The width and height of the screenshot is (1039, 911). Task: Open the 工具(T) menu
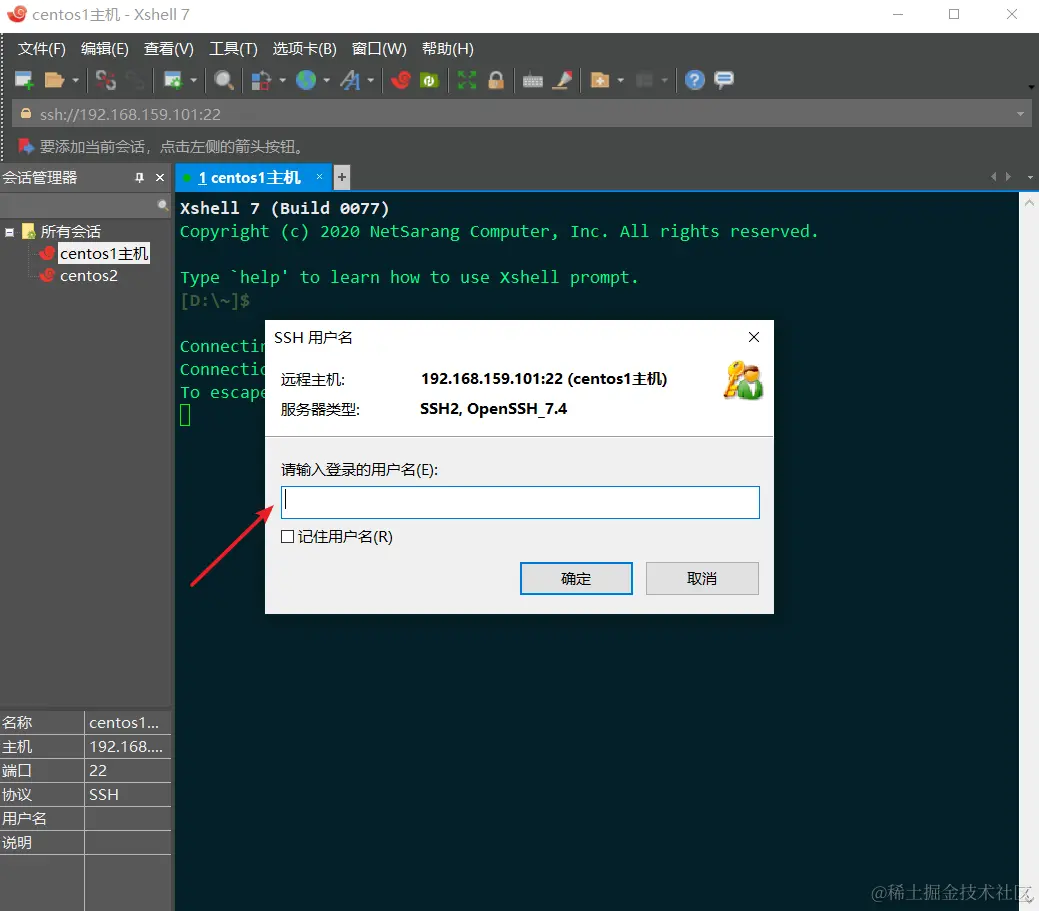pyautogui.click(x=233, y=49)
